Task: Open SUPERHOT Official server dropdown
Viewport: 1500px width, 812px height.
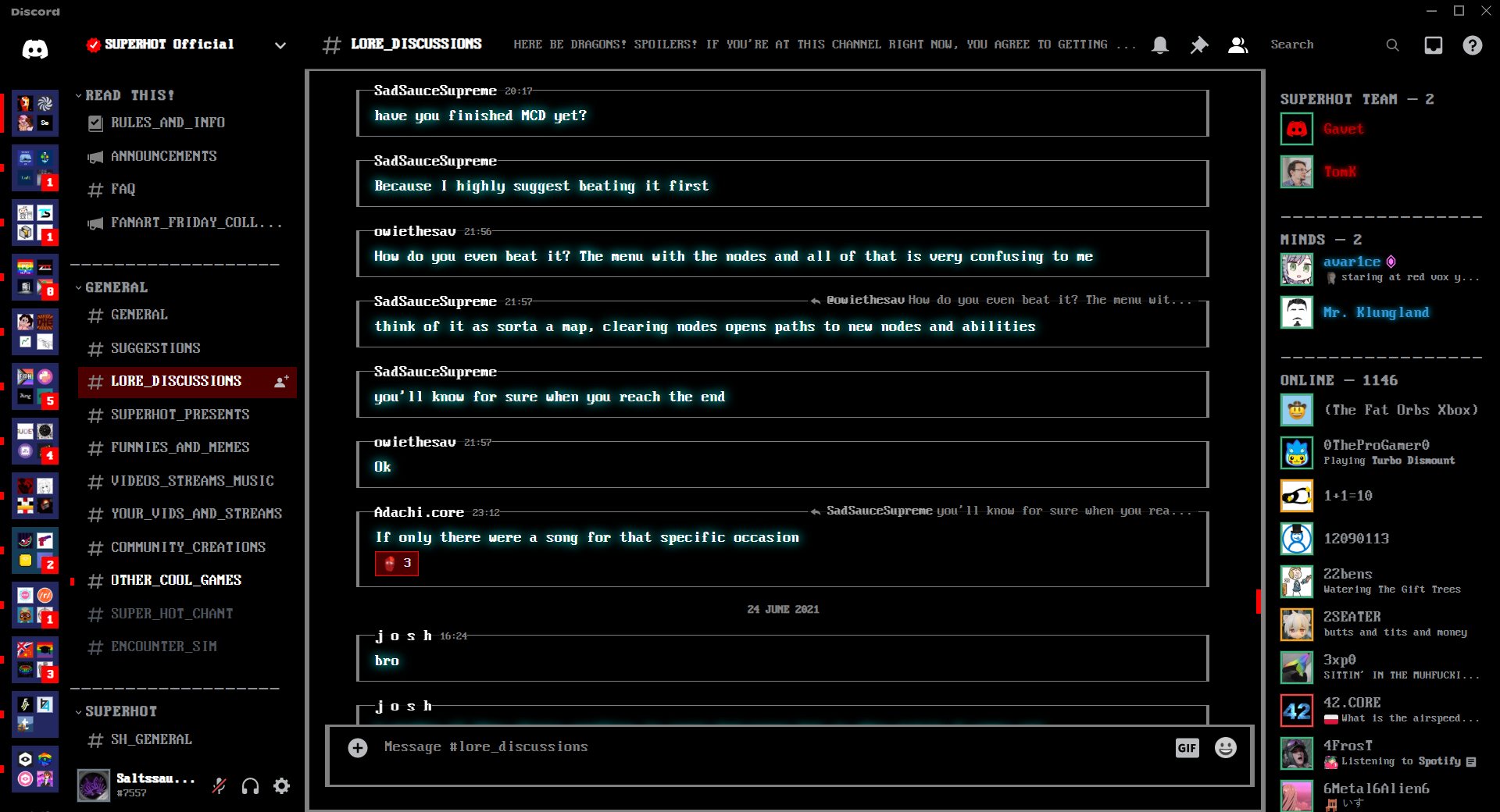Action: [x=280, y=45]
